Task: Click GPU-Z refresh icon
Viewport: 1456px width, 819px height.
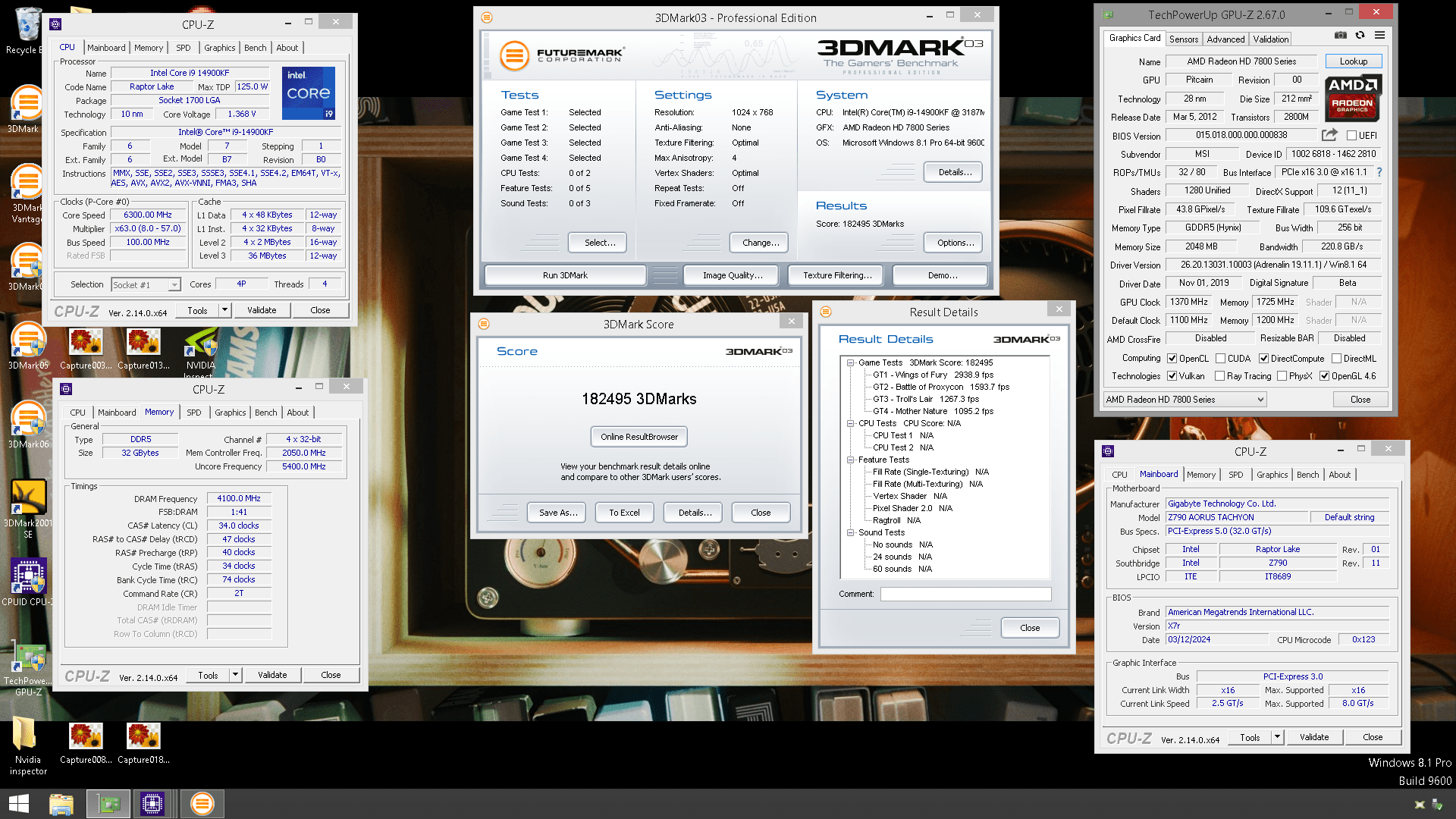Action: (1360, 36)
